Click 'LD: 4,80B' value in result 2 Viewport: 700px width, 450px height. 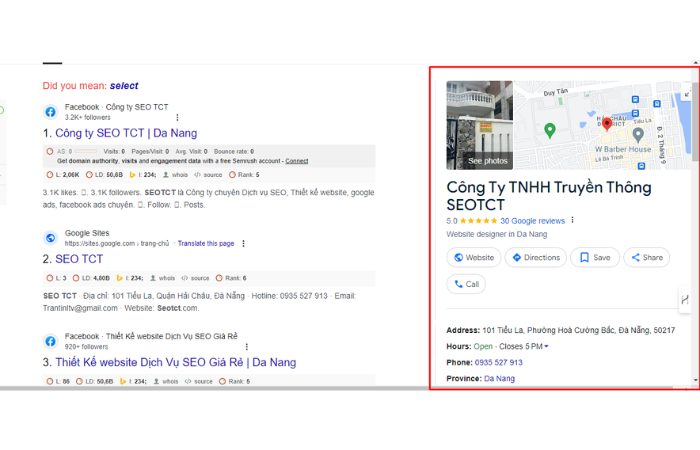coord(96,278)
